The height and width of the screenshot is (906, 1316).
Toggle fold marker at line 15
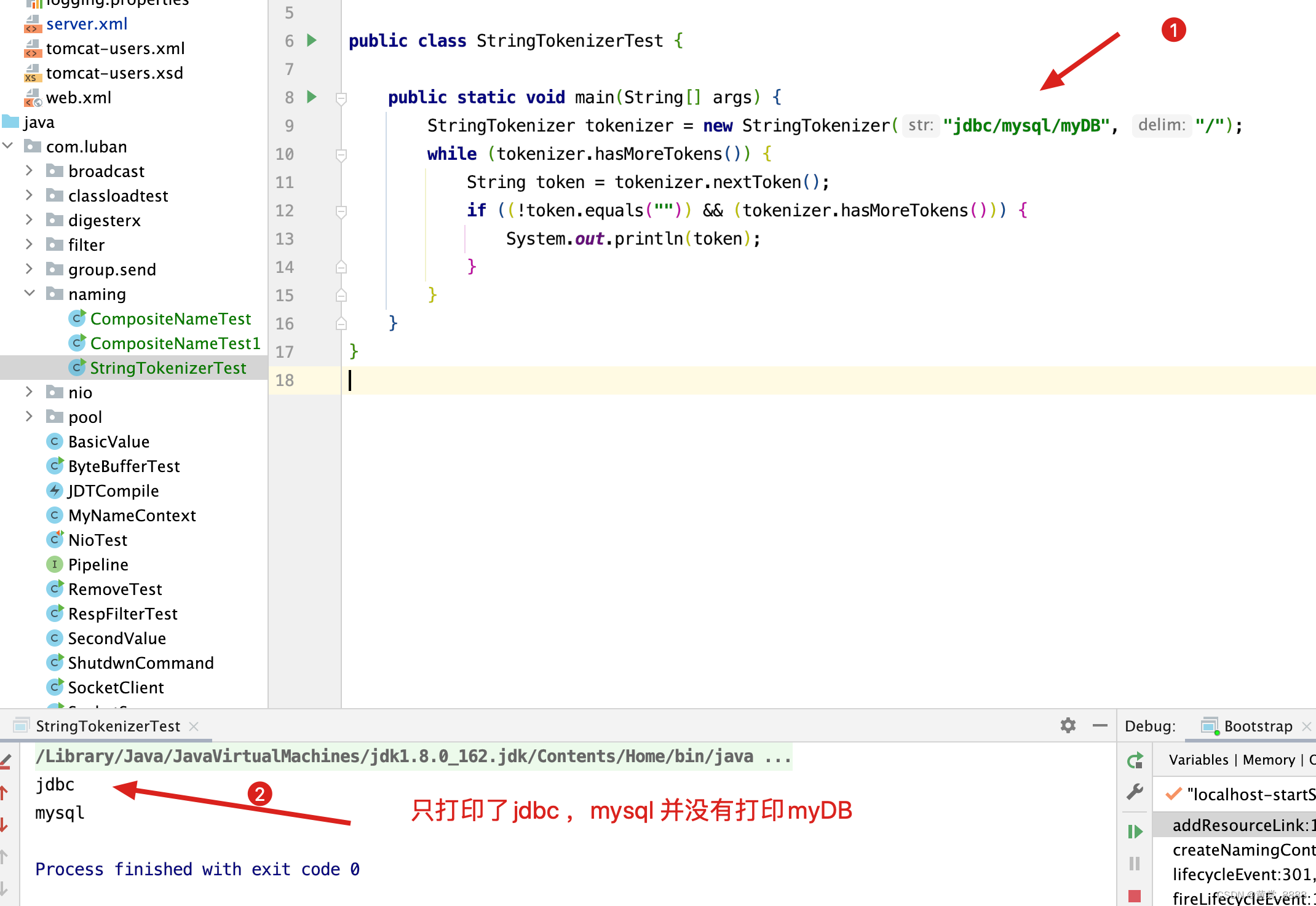click(x=341, y=296)
